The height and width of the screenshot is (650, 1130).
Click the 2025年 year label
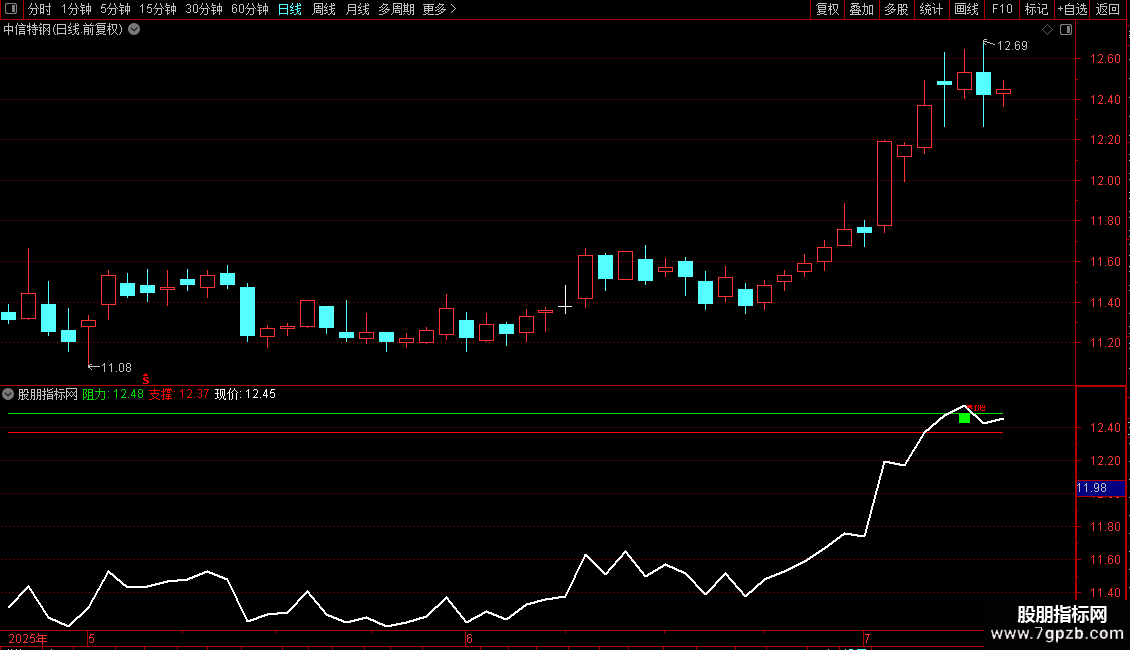point(27,639)
